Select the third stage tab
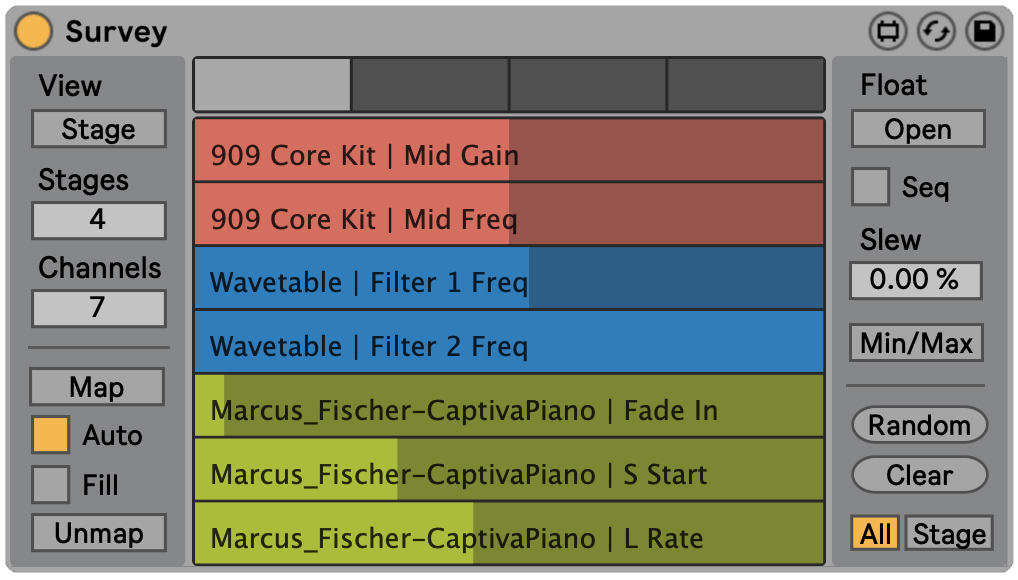This screenshot has width=1018, height=580. 588,85
